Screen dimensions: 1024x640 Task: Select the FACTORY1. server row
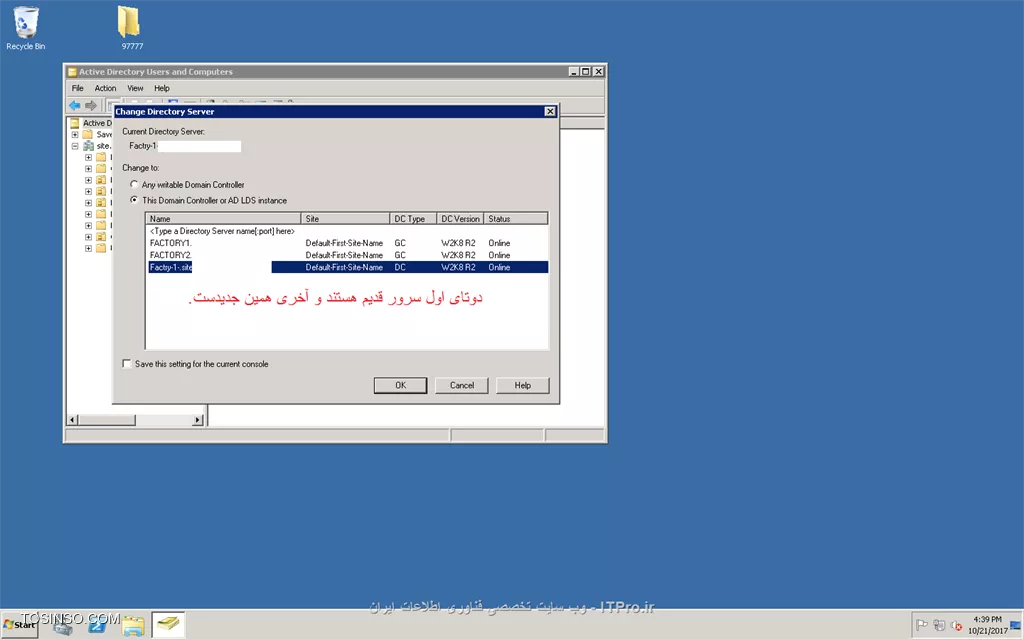point(347,243)
